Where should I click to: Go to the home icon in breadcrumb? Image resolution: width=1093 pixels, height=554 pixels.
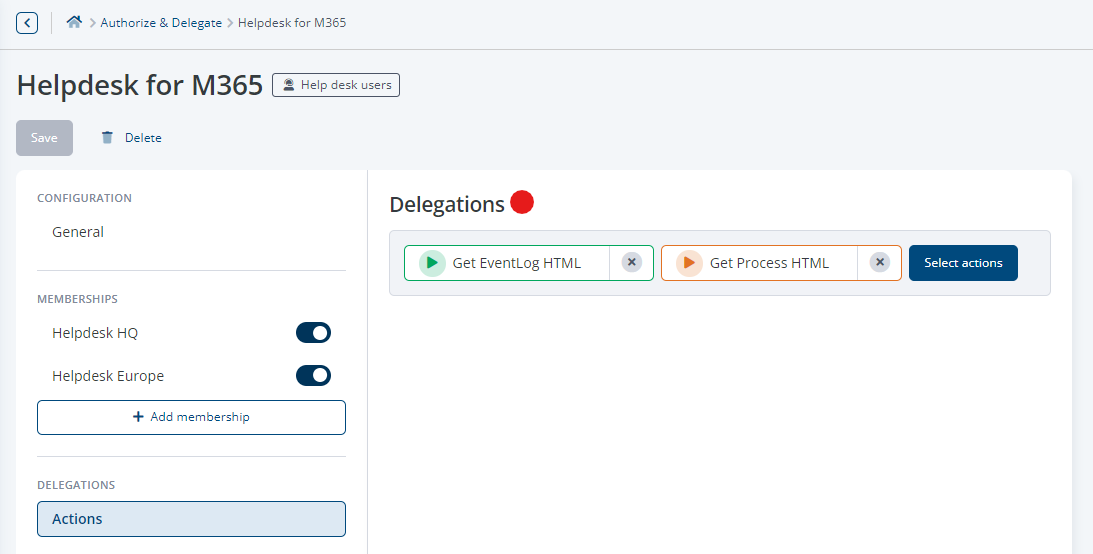(x=74, y=22)
